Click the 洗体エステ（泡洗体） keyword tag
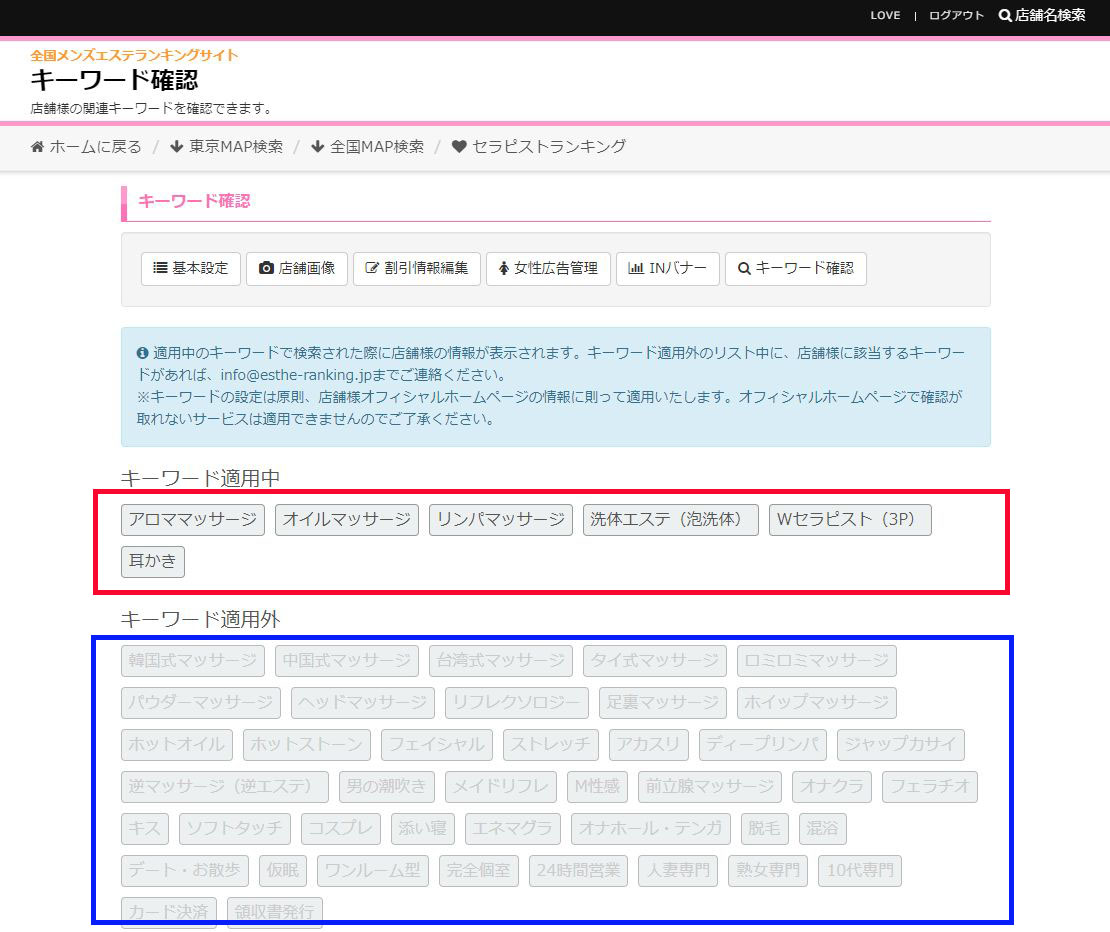The height and width of the screenshot is (932, 1110). [x=671, y=520]
